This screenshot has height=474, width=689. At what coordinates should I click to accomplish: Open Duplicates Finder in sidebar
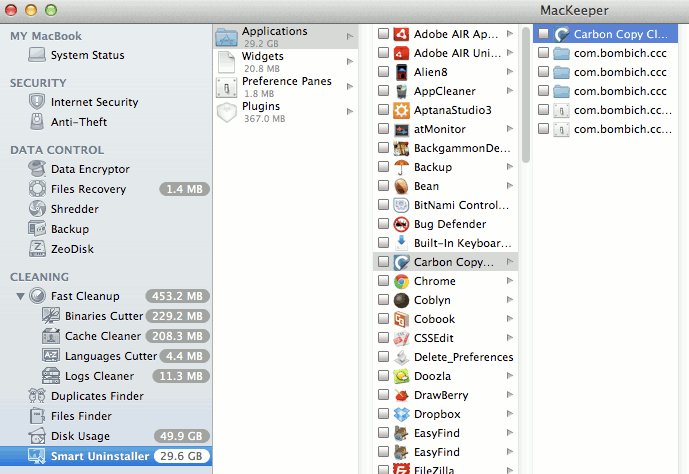click(x=96, y=396)
